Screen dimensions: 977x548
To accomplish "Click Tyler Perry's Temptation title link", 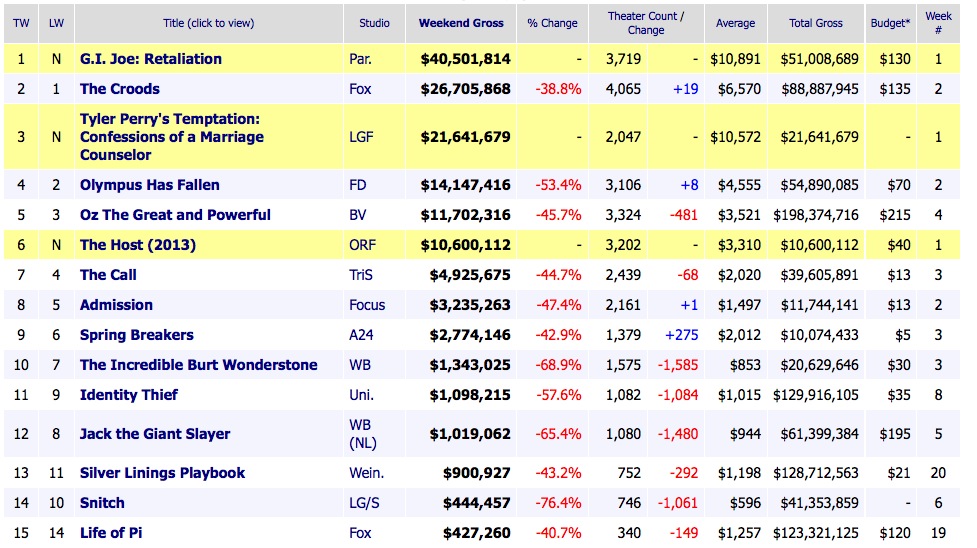I will [172, 137].
